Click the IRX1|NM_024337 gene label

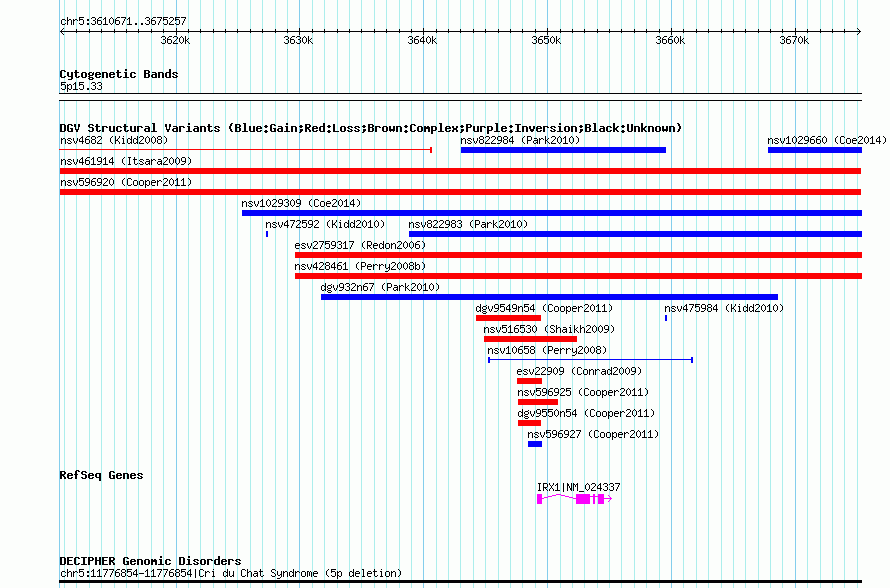point(578,487)
